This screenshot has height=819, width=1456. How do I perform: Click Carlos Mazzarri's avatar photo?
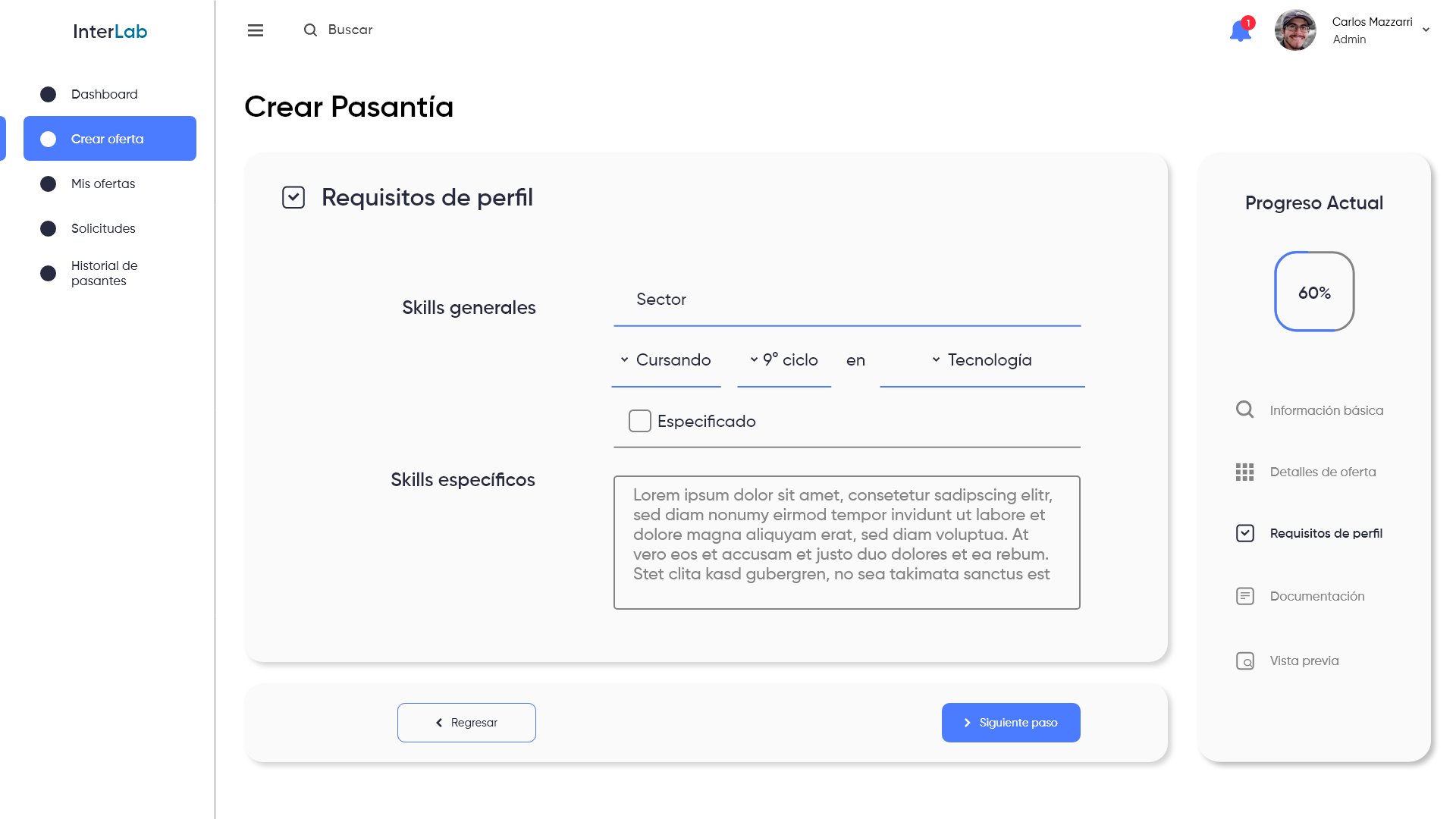click(x=1295, y=30)
